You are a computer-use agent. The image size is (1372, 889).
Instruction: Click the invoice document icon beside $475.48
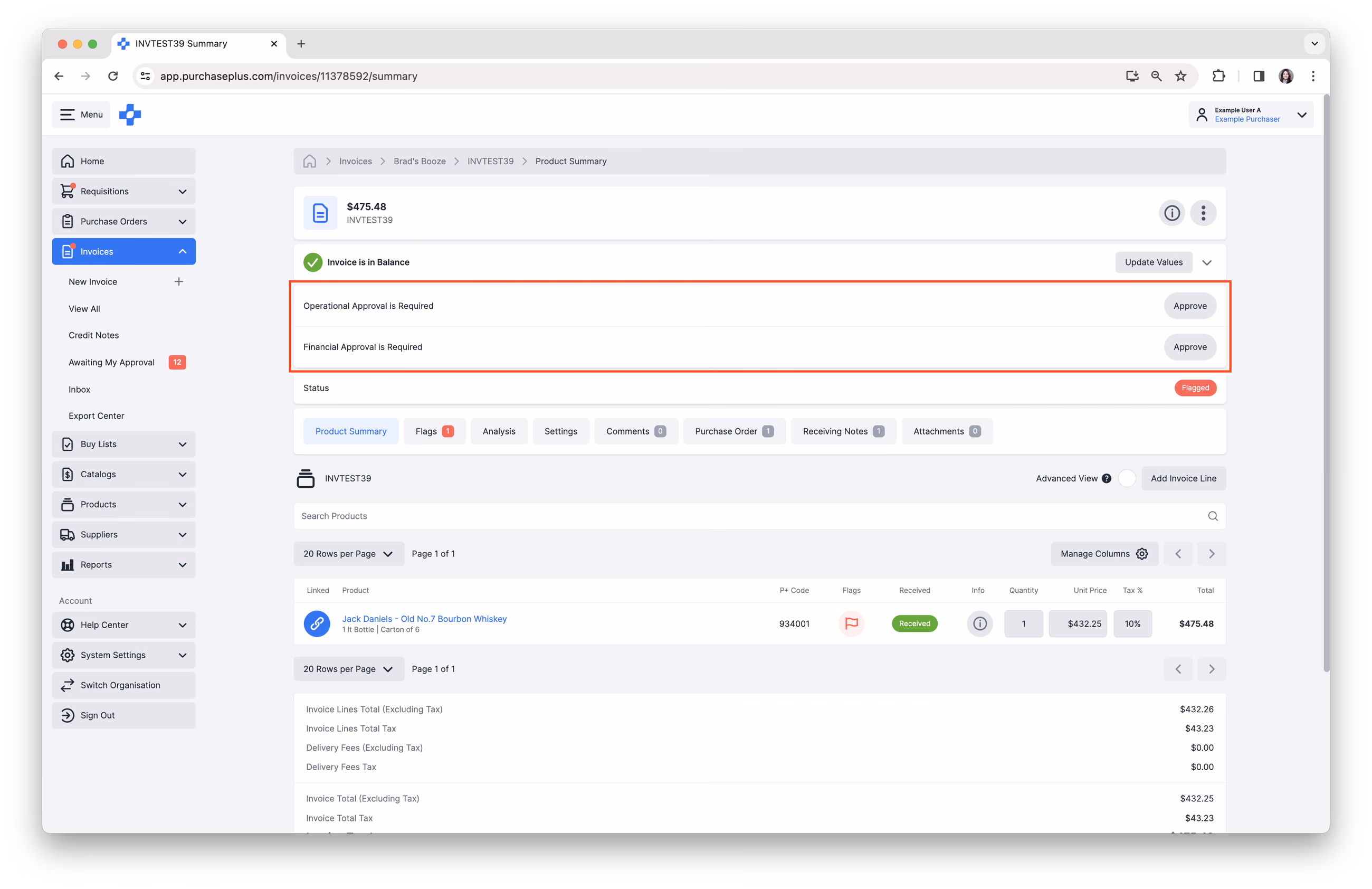(320, 213)
